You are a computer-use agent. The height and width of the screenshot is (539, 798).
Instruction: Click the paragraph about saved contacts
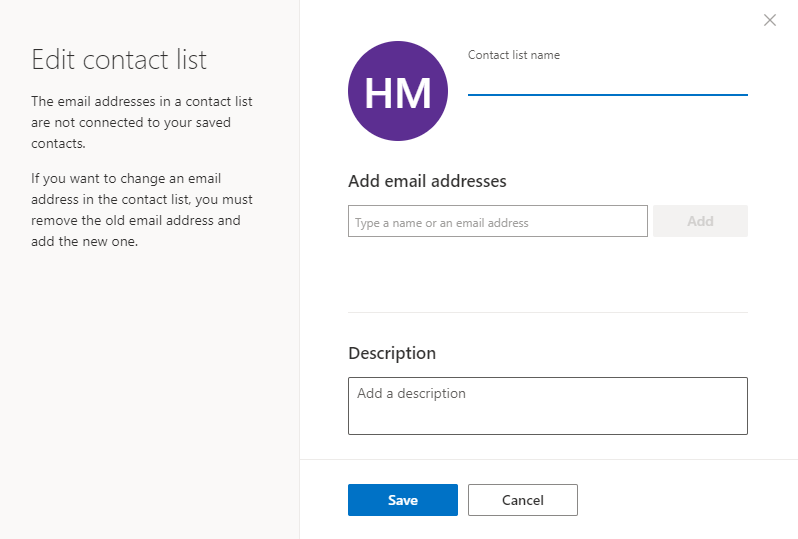141,122
